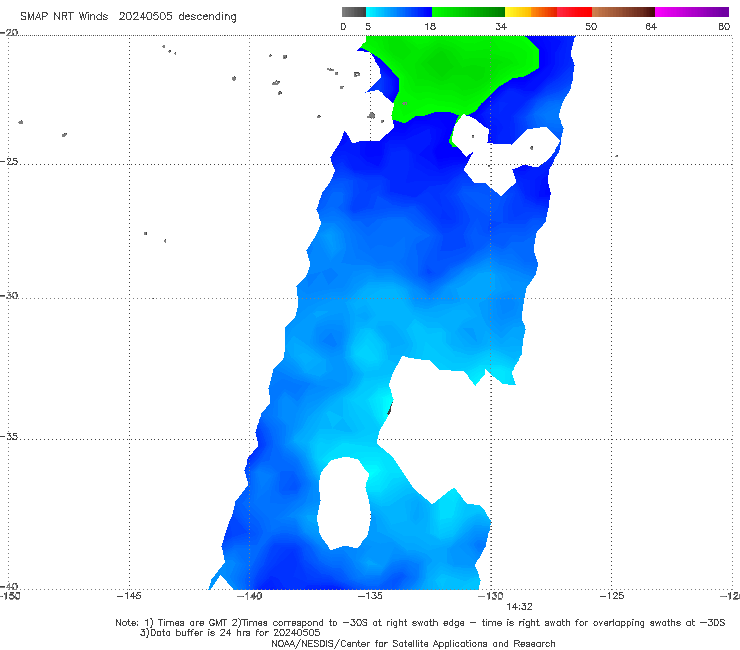The image size is (740, 650).
Task: Click the gray segment of the color bar
Action: [x=353, y=12]
